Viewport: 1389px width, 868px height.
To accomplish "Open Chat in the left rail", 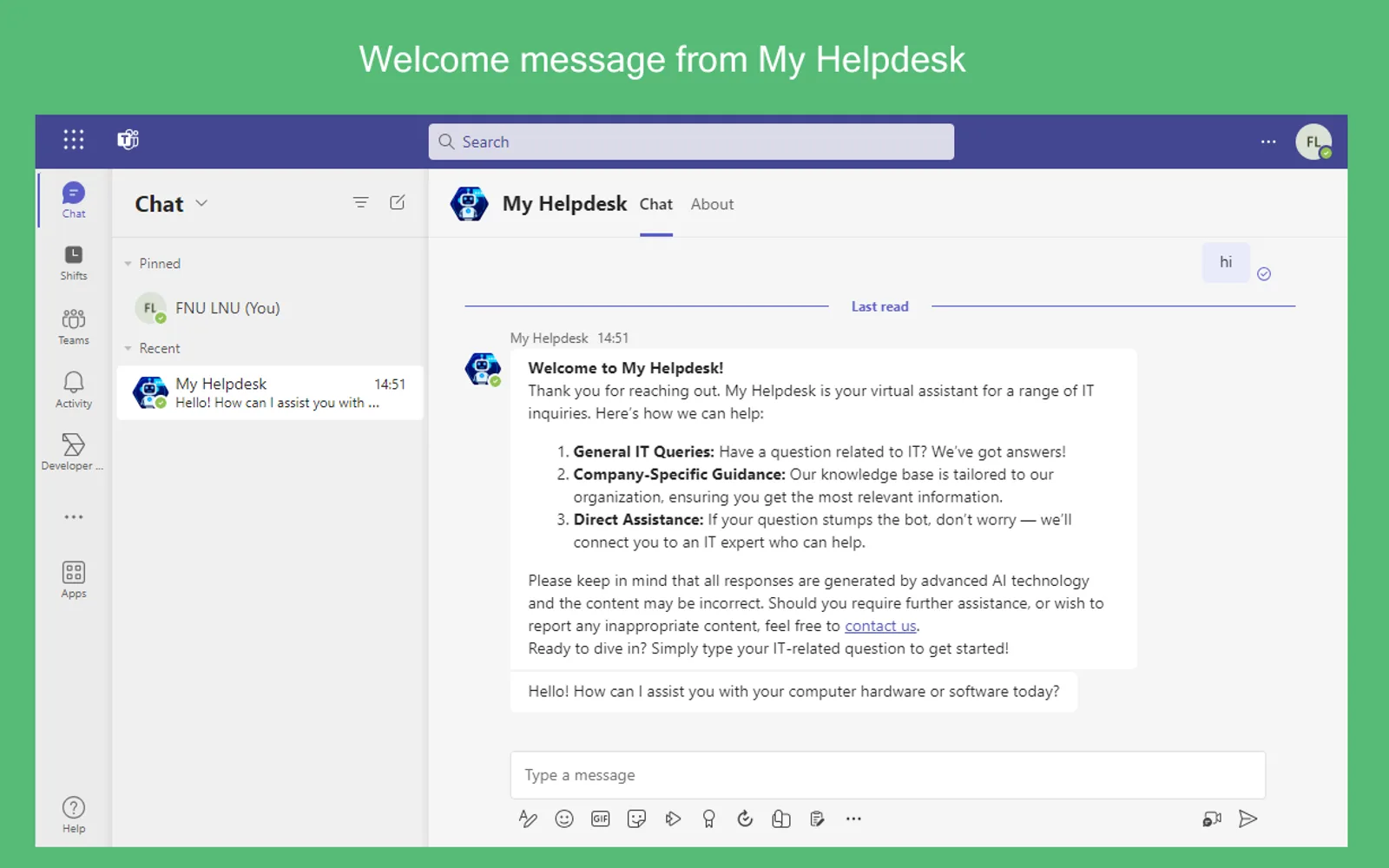I will pyautogui.click(x=74, y=200).
